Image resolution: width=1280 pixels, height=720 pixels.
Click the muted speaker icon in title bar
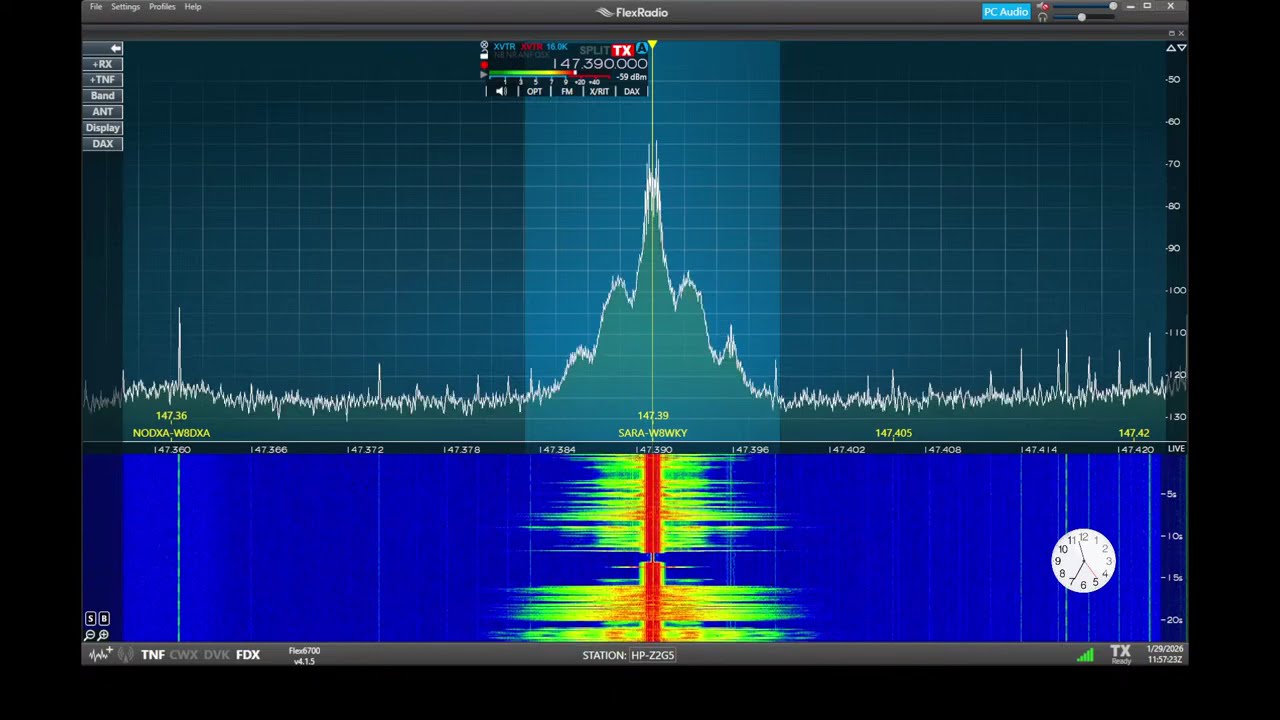coord(1043,6)
